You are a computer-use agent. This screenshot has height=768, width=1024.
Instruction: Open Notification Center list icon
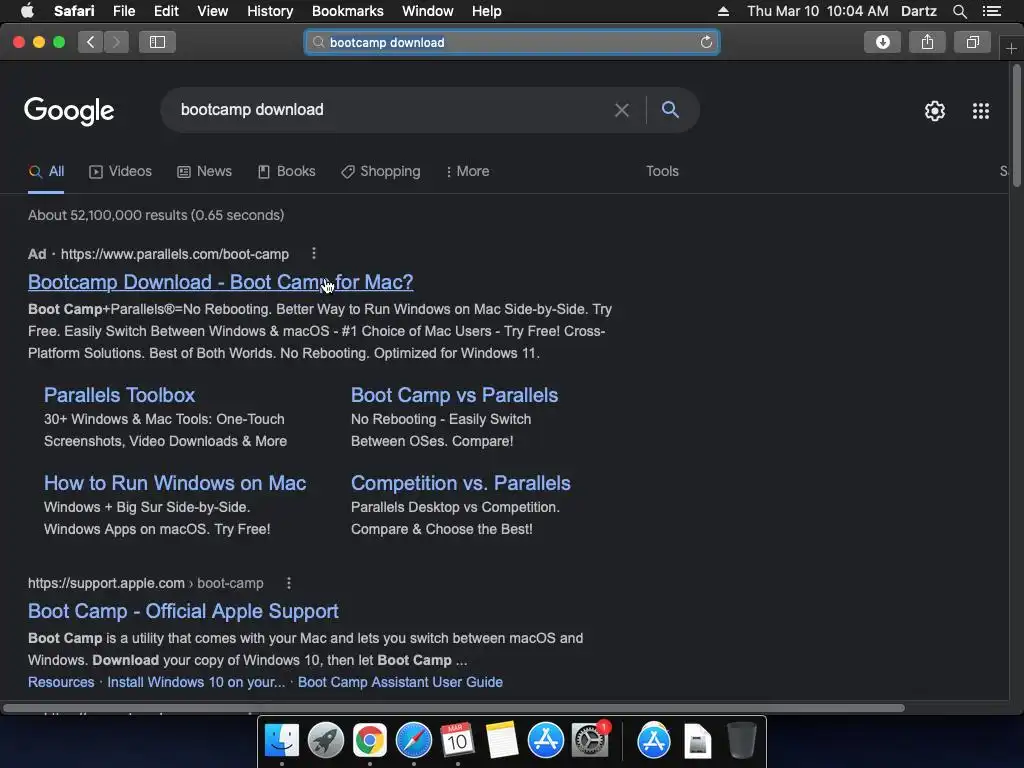tap(991, 11)
